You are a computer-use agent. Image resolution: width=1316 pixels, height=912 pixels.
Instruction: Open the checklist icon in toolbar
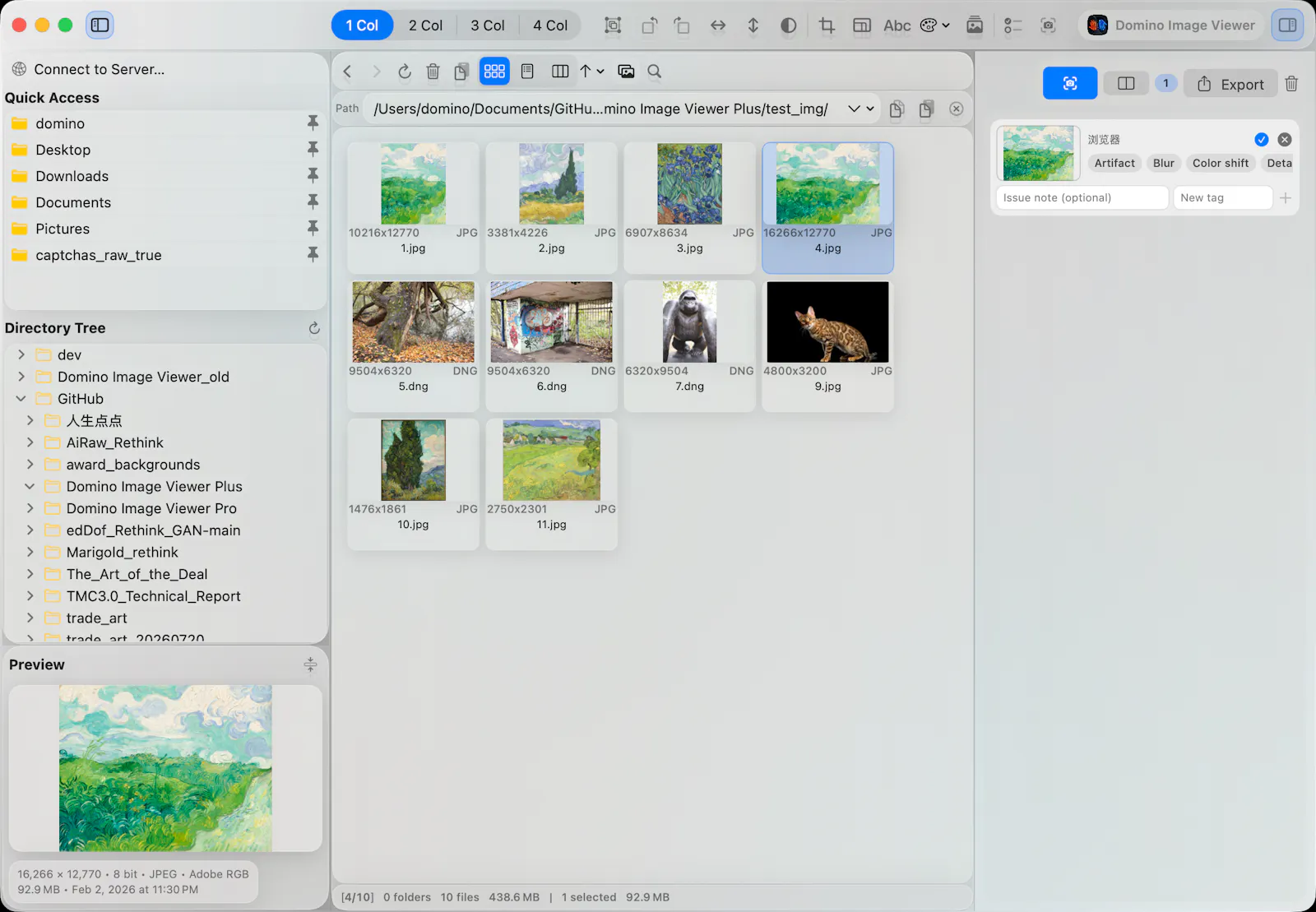(1012, 25)
